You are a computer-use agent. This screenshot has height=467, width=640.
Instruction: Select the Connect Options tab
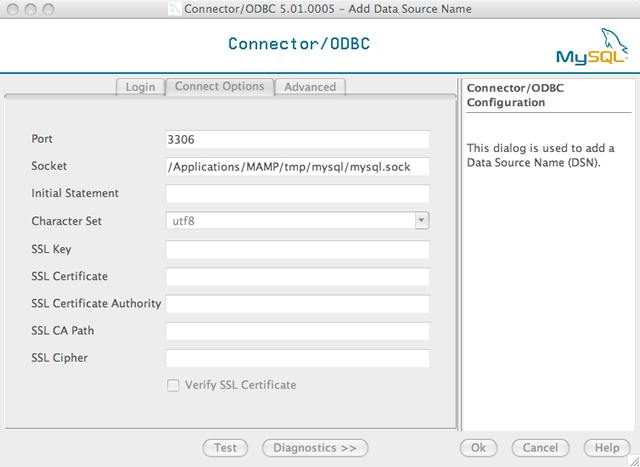pyautogui.click(x=220, y=87)
